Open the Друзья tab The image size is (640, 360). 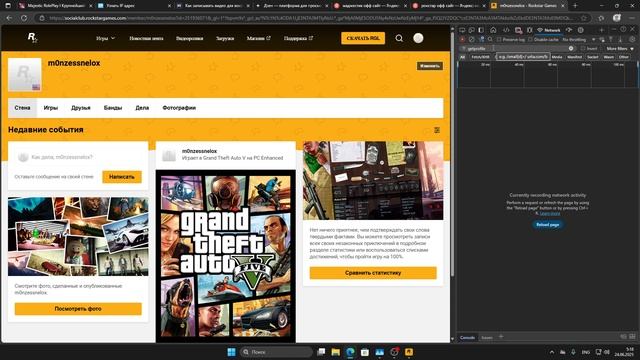81,108
